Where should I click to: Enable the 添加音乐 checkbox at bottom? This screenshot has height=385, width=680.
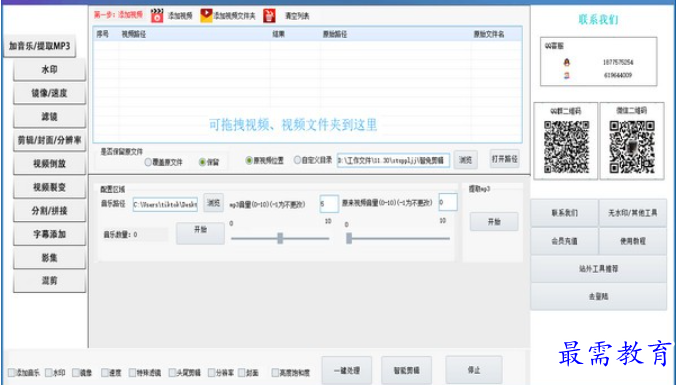pos(12,372)
